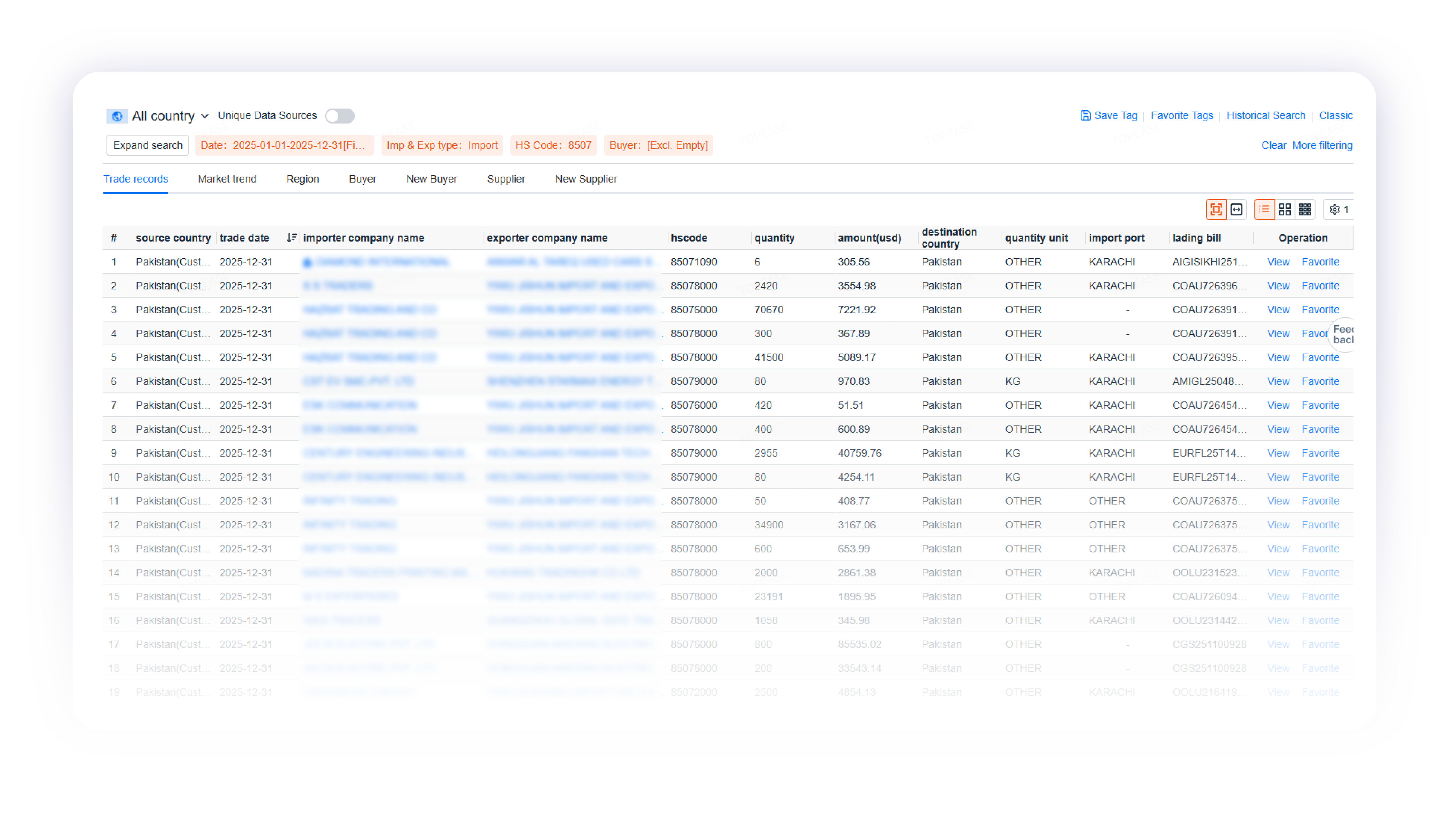This screenshot has width=1456, height=819.
Task: Open the Date filter tag
Action: point(284,145)
